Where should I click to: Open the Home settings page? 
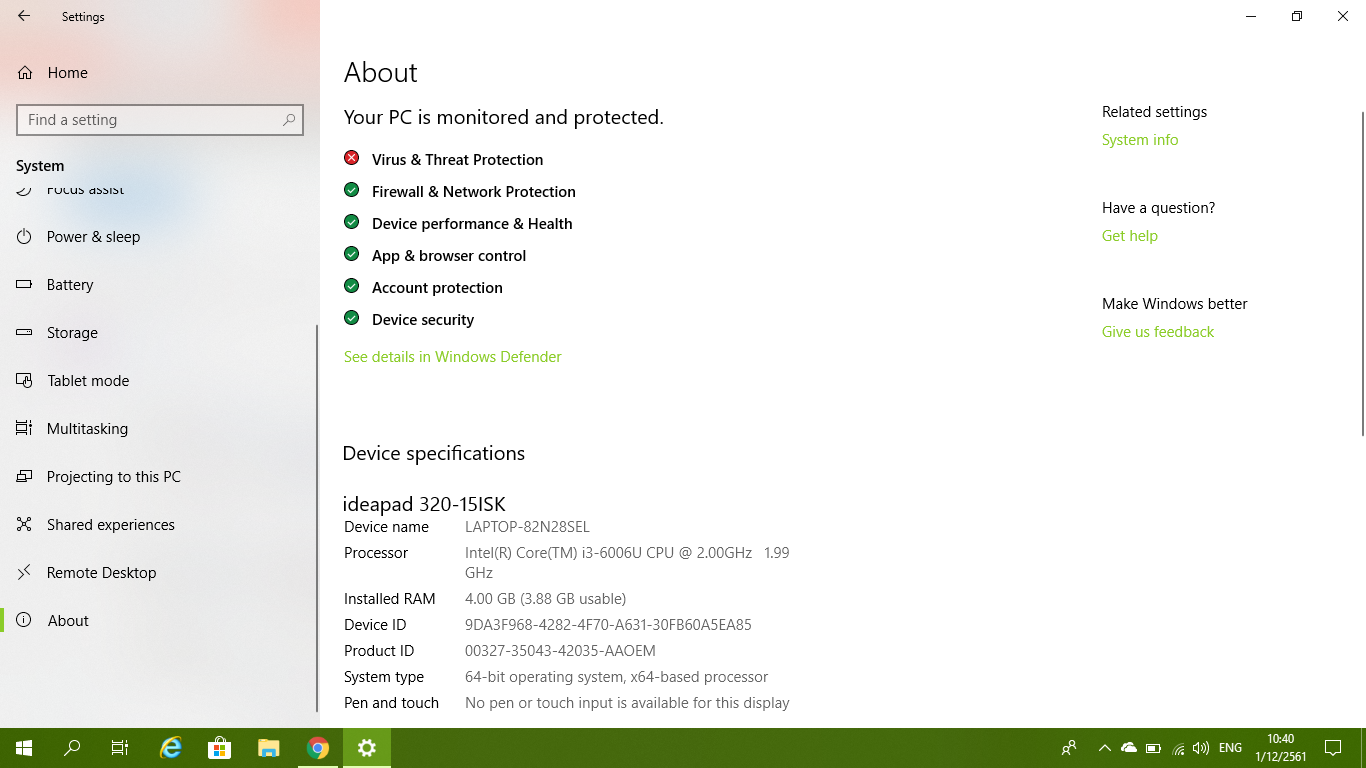pyautogui.click(x=52, y=72)
